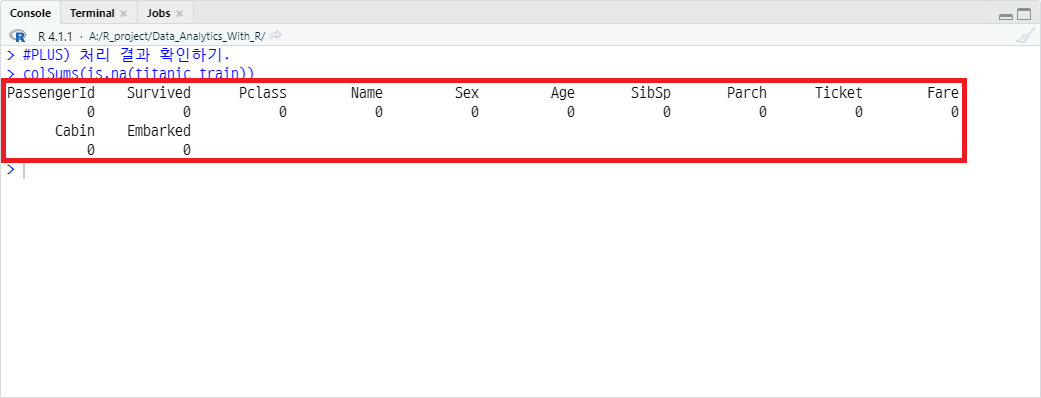Select the Cabin column name
Viewport: 1041px width, 398px height.
click(x=75, y=131)
